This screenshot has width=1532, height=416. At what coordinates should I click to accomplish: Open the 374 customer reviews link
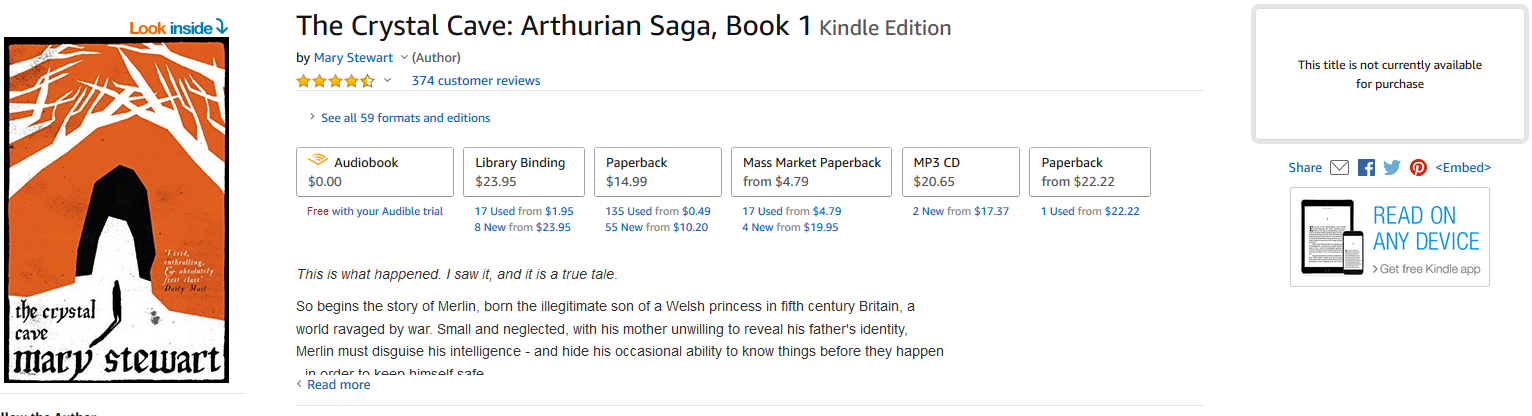(x=475, y=81)
